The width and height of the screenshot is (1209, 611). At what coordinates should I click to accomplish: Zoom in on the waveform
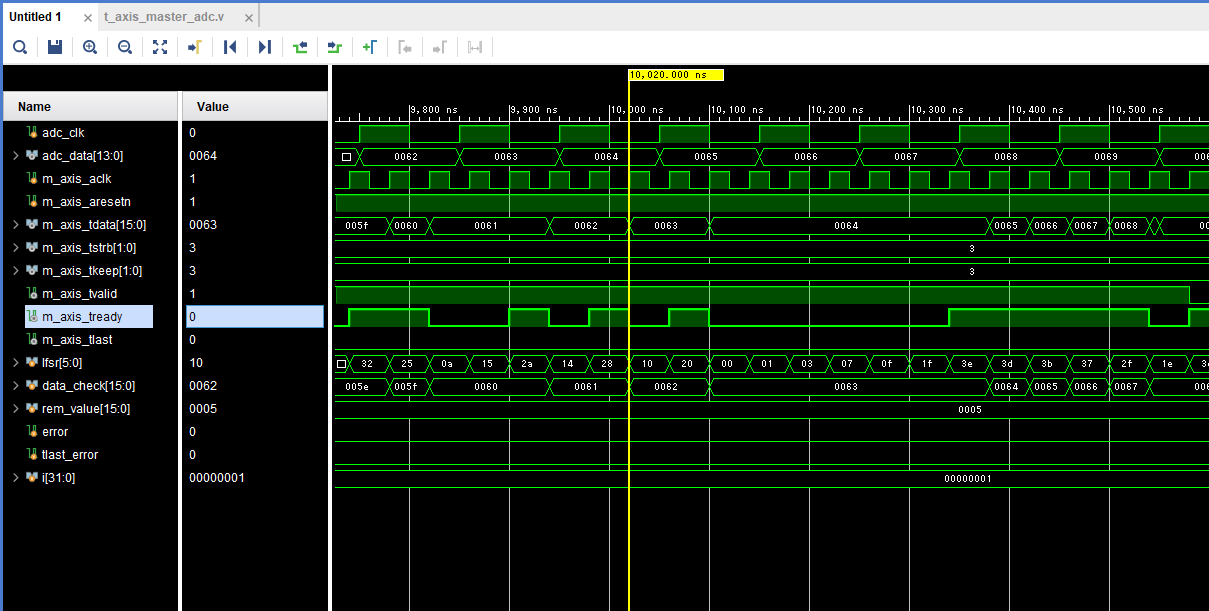[90, 47]
